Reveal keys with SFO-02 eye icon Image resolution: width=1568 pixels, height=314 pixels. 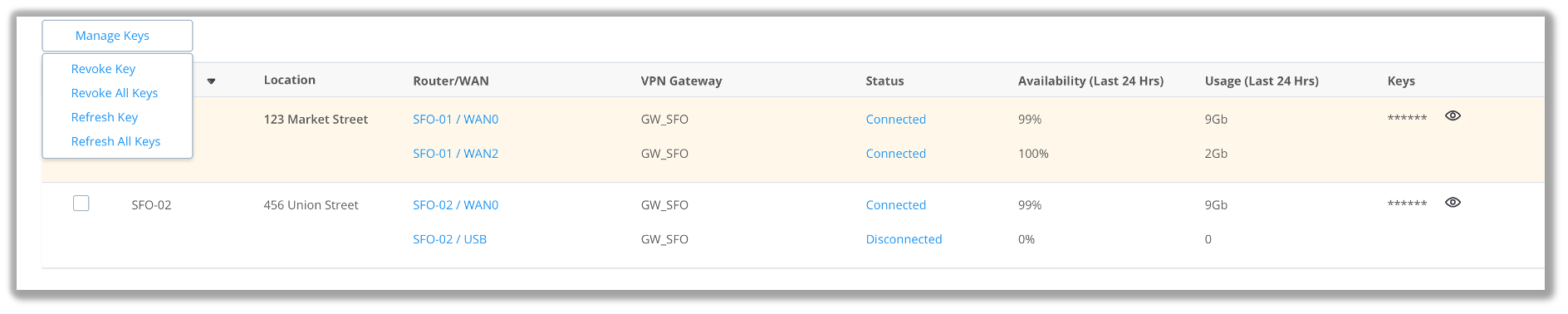pos(1453,203)
